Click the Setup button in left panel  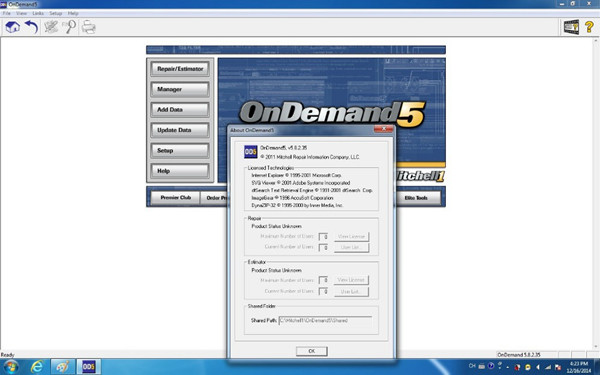180,150
